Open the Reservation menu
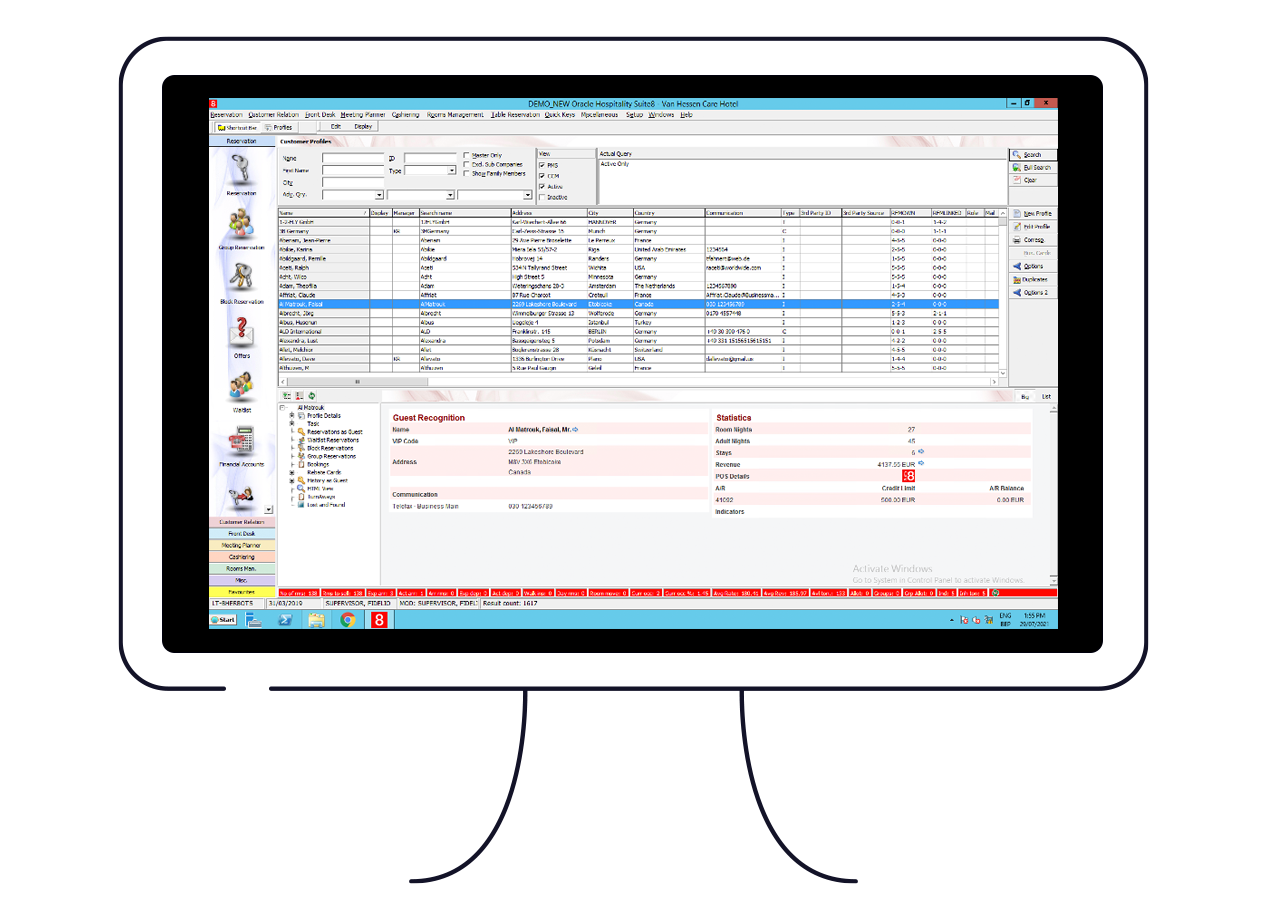 (x=226, y=115)
